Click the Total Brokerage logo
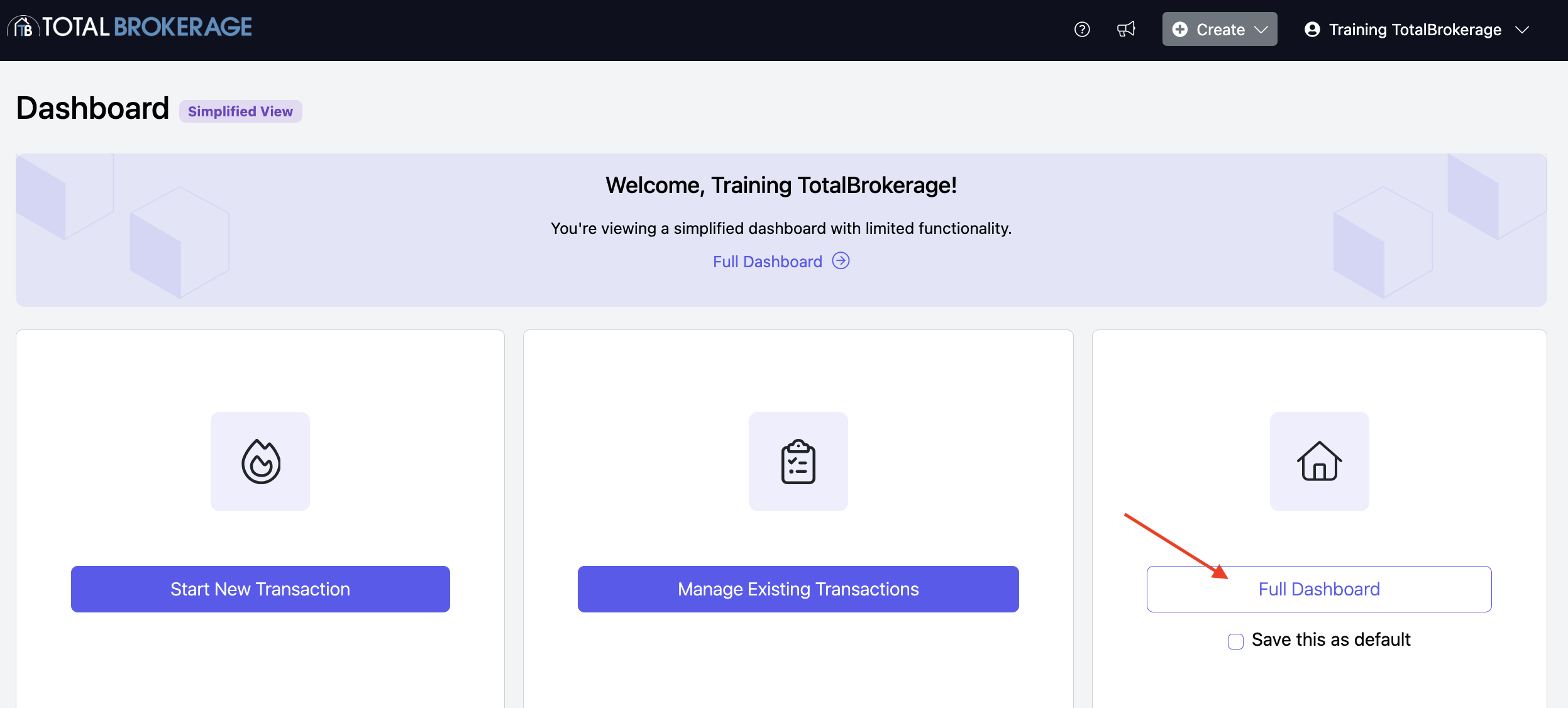The width and height of the screenshot is (1568, 708). pyautogui.click(x=130, y=27)
